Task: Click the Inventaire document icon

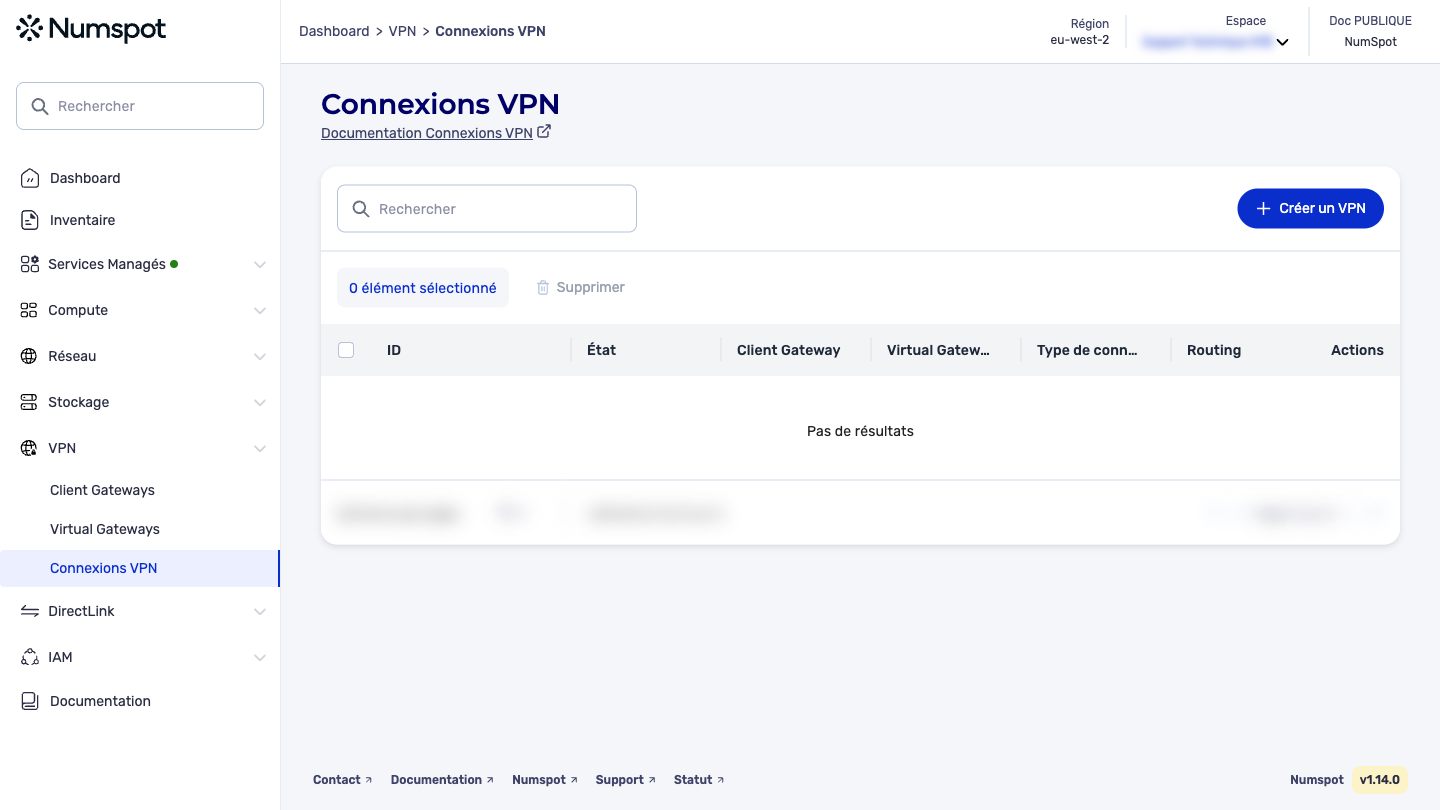Action: click(30, 220)
